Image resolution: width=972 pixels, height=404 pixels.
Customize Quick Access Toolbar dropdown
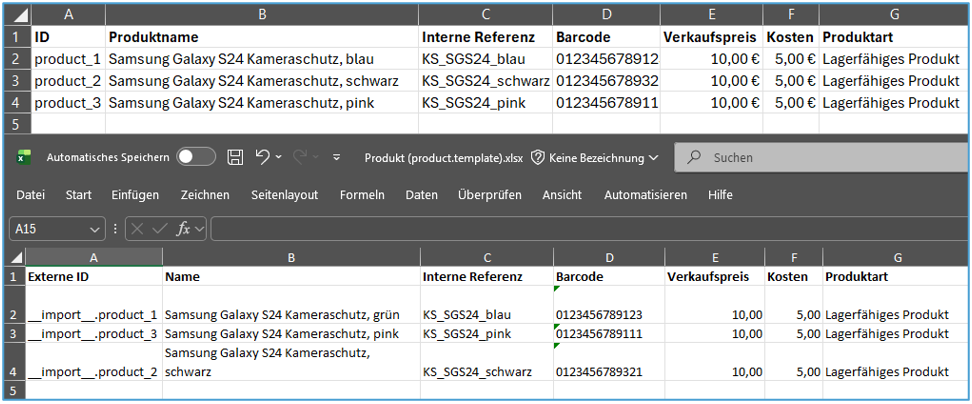336,158
